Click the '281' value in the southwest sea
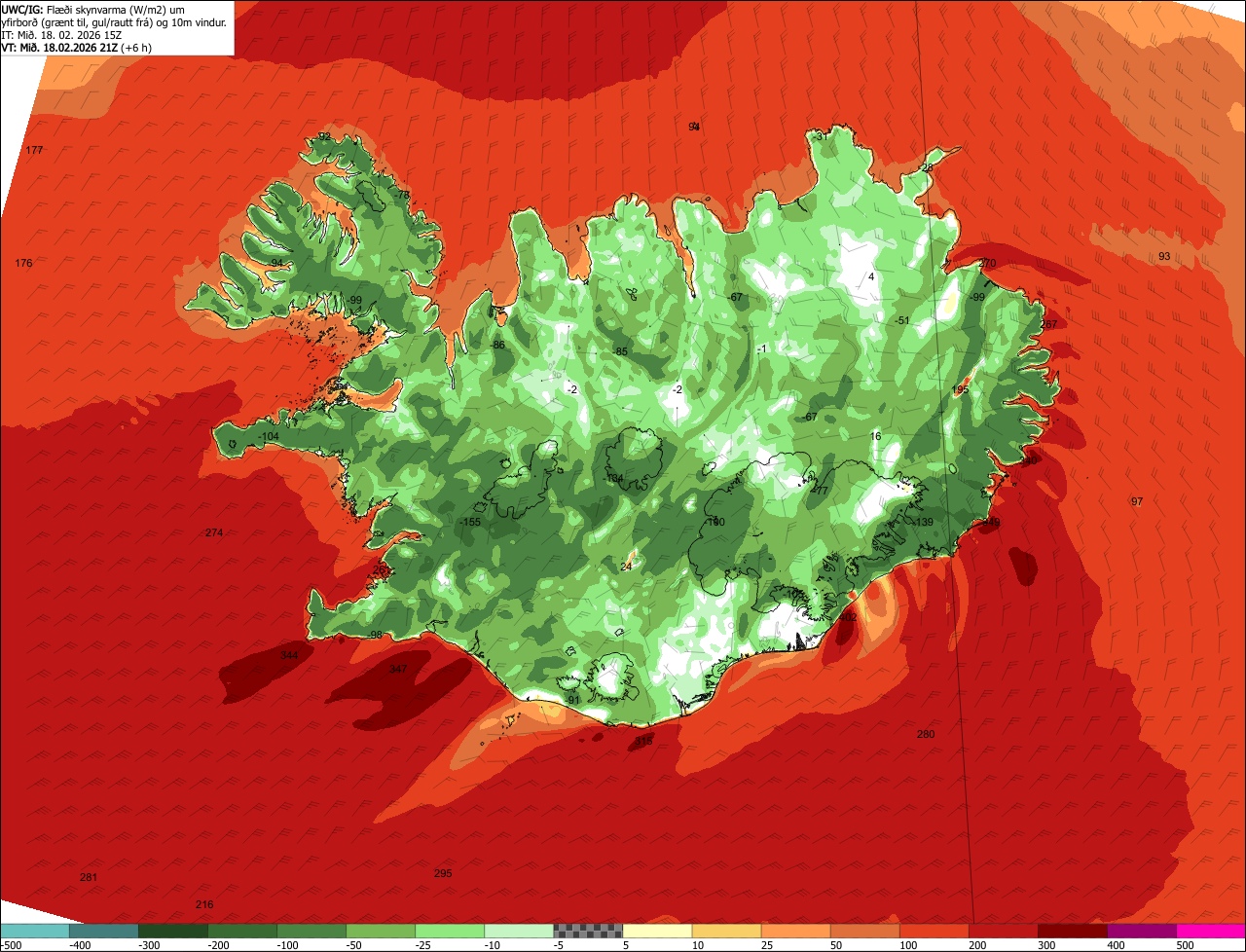This screenshot has width=1246, height=952. point(89,877)
